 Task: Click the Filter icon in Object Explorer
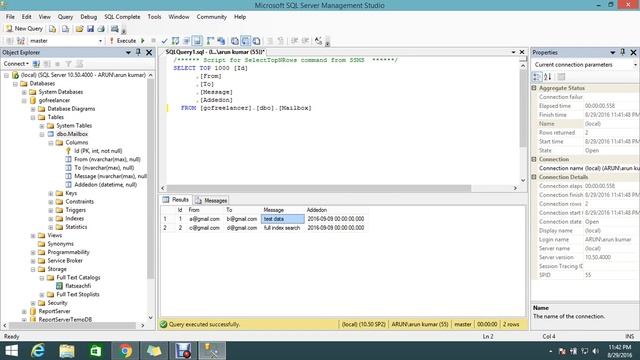(68, 64)
